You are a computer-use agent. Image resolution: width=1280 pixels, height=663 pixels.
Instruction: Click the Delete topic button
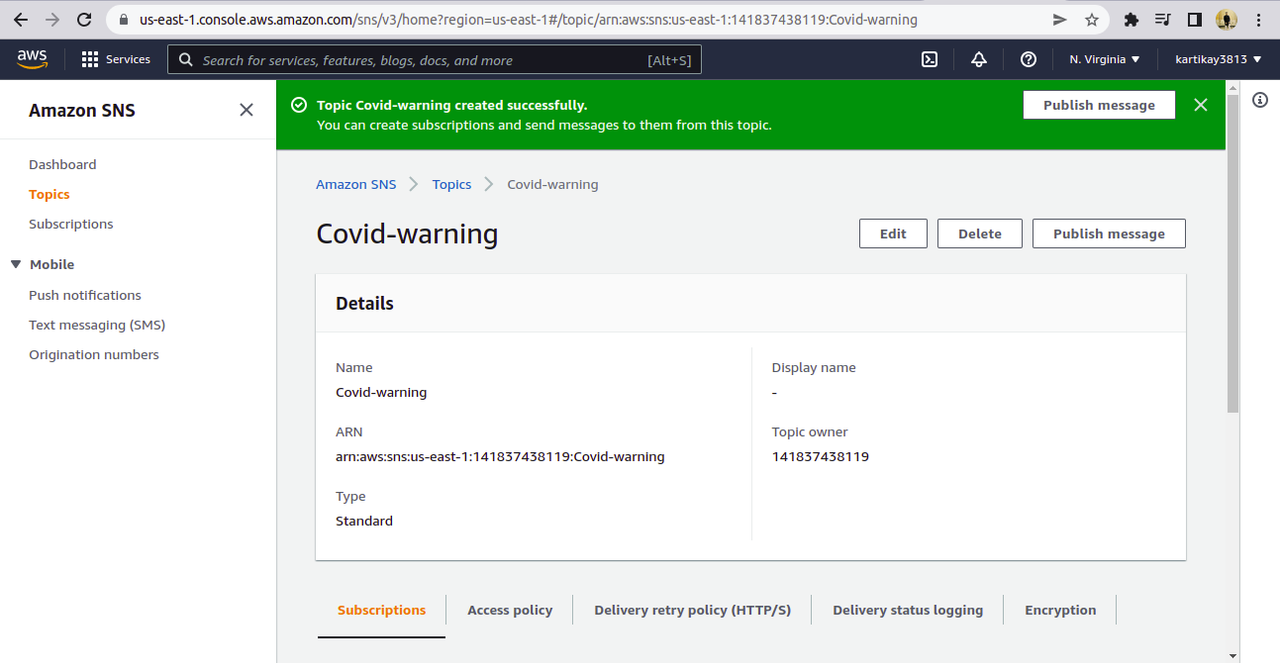(980, 233)
